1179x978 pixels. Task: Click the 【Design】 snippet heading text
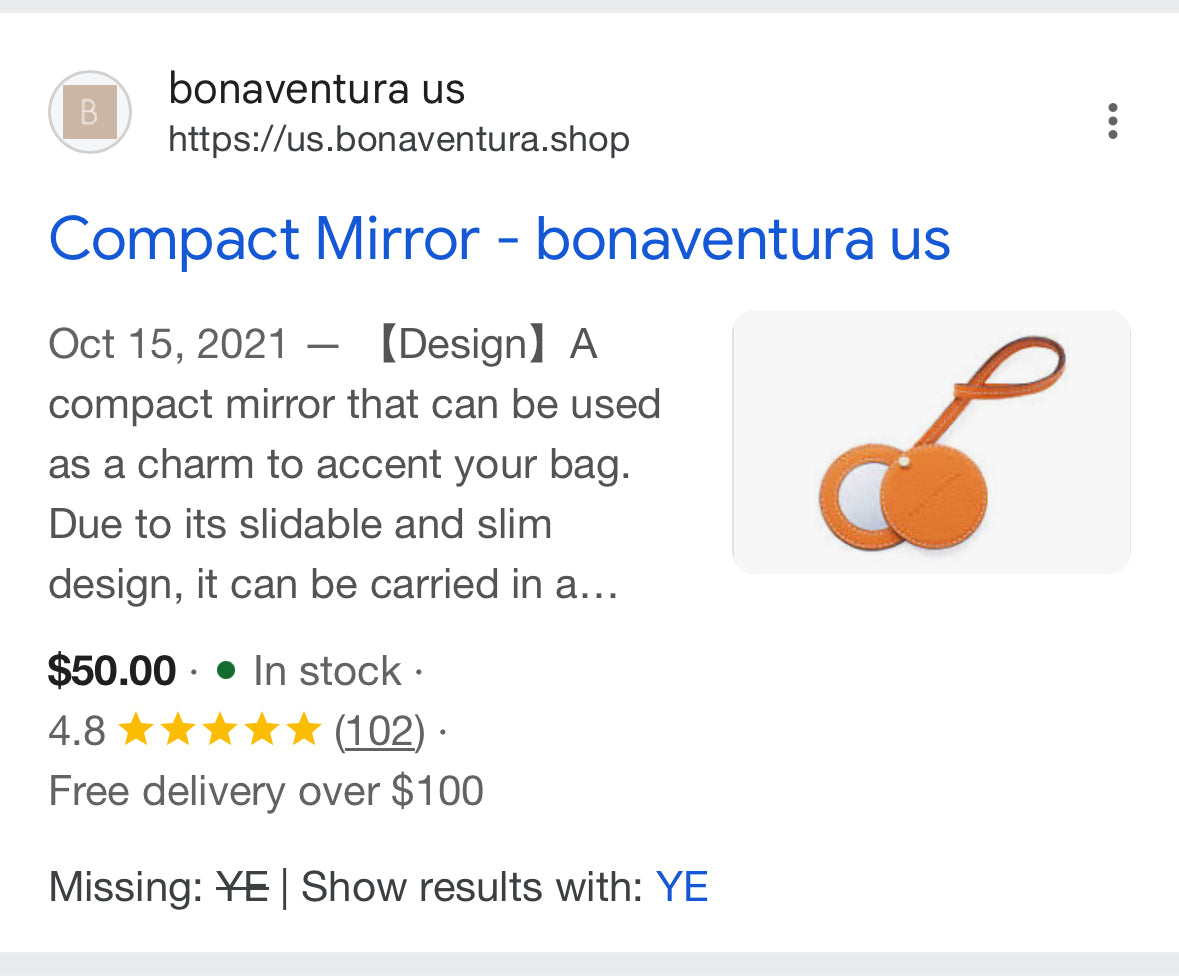click(458, 345)
